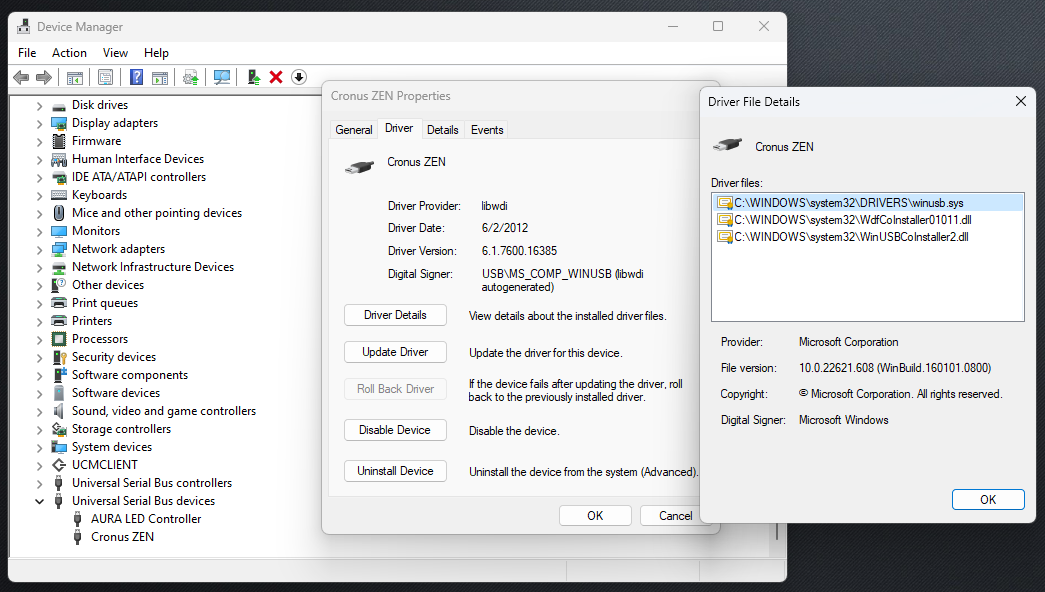Click the Update device driver toolbar icon

254,77
